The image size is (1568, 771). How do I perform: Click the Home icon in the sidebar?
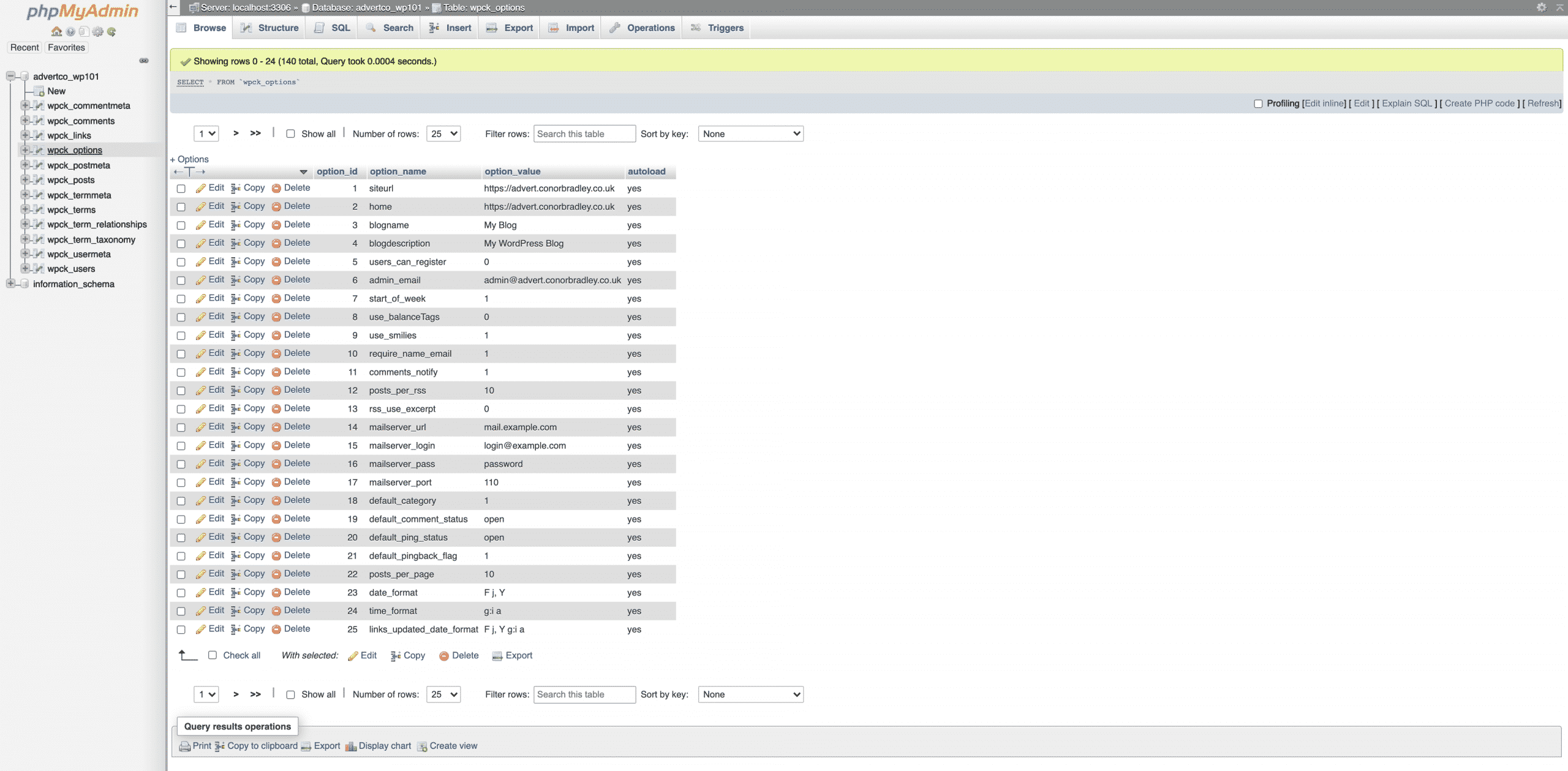[56, 32]
